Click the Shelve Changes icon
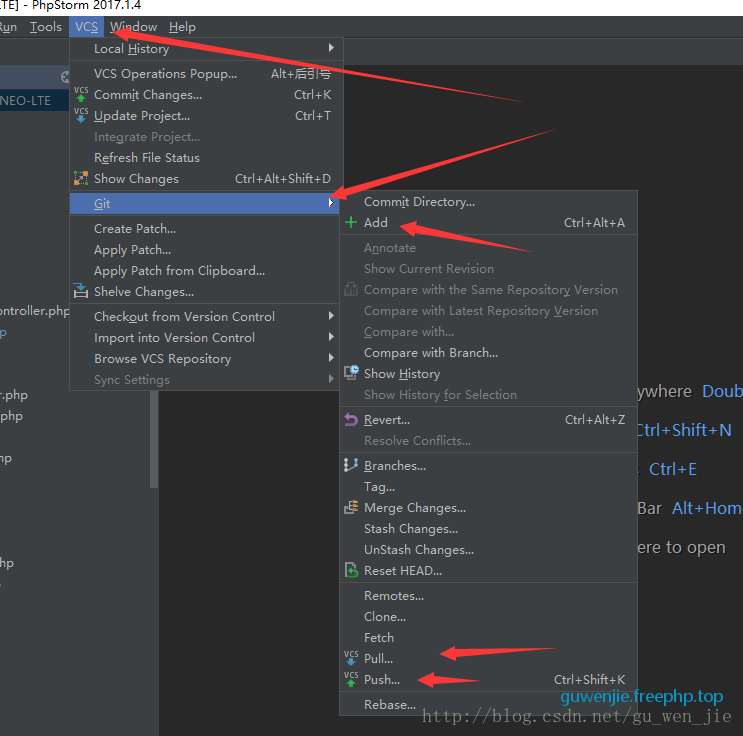This screenshot has height=736, width=743. tap(81, 292)
